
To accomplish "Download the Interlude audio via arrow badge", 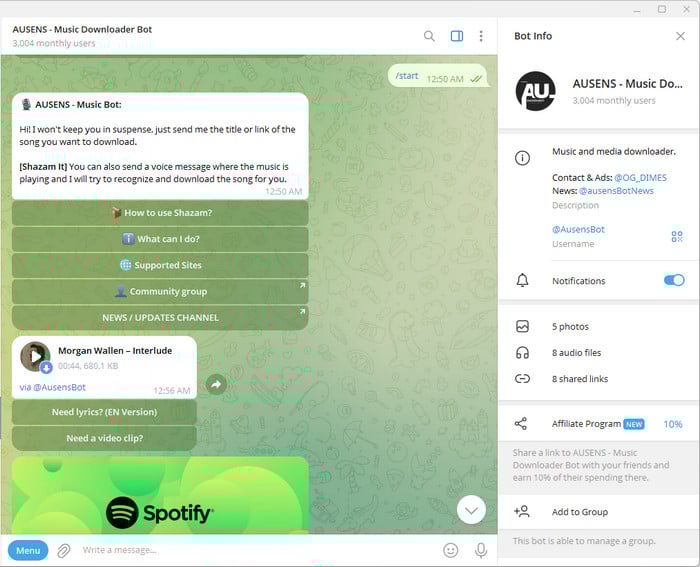I will 46,368.
